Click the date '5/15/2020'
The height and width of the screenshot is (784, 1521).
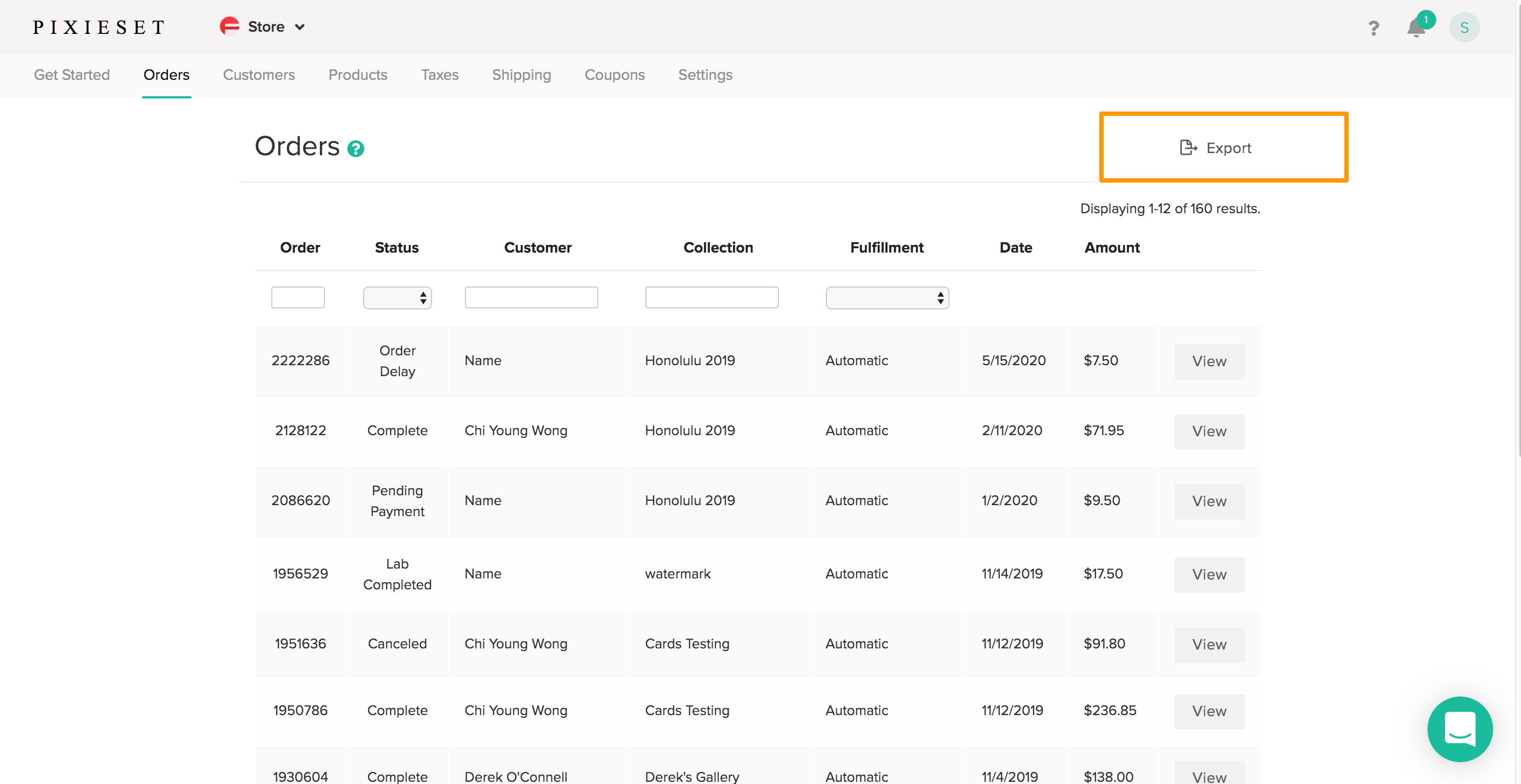(x=1014, y=360)
